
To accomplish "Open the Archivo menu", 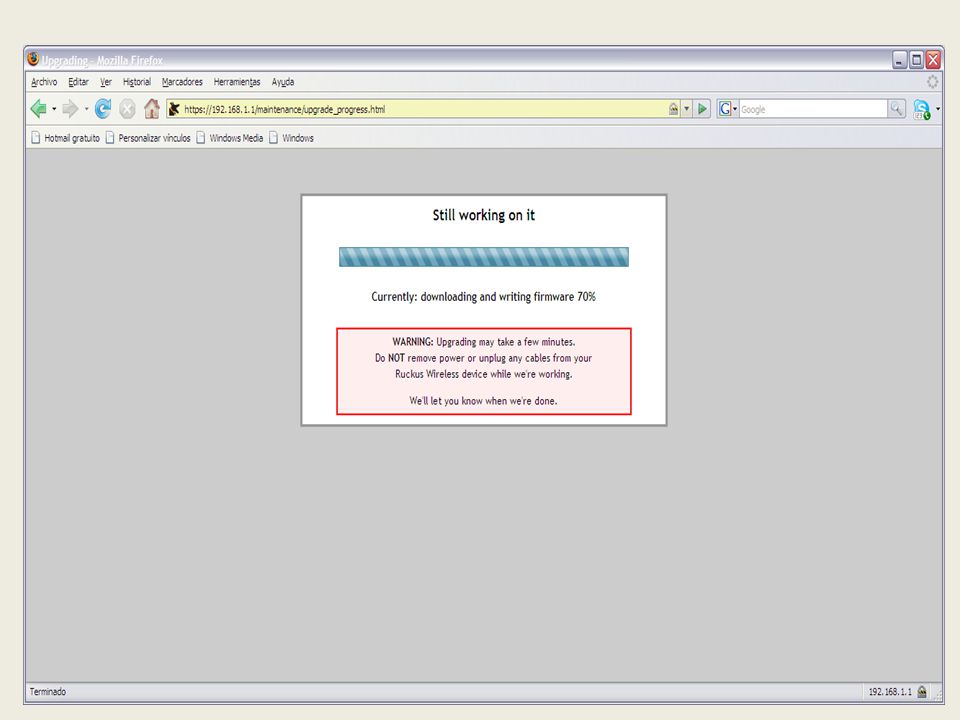I will [x=44, y=81].
